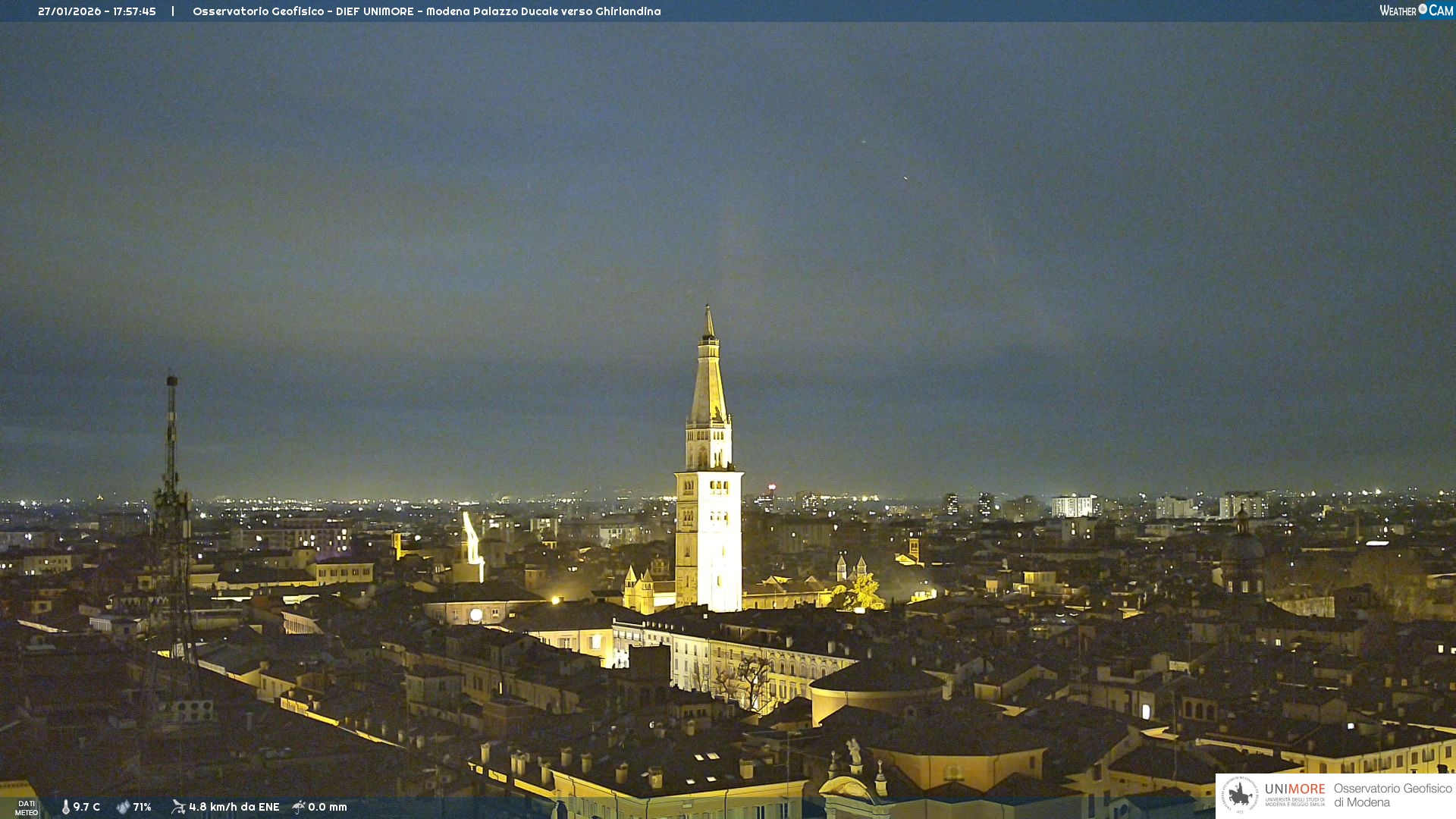1456x819 pixels.
Task: Click the 9.7 C temperature reading
Action: pos(86,807)
